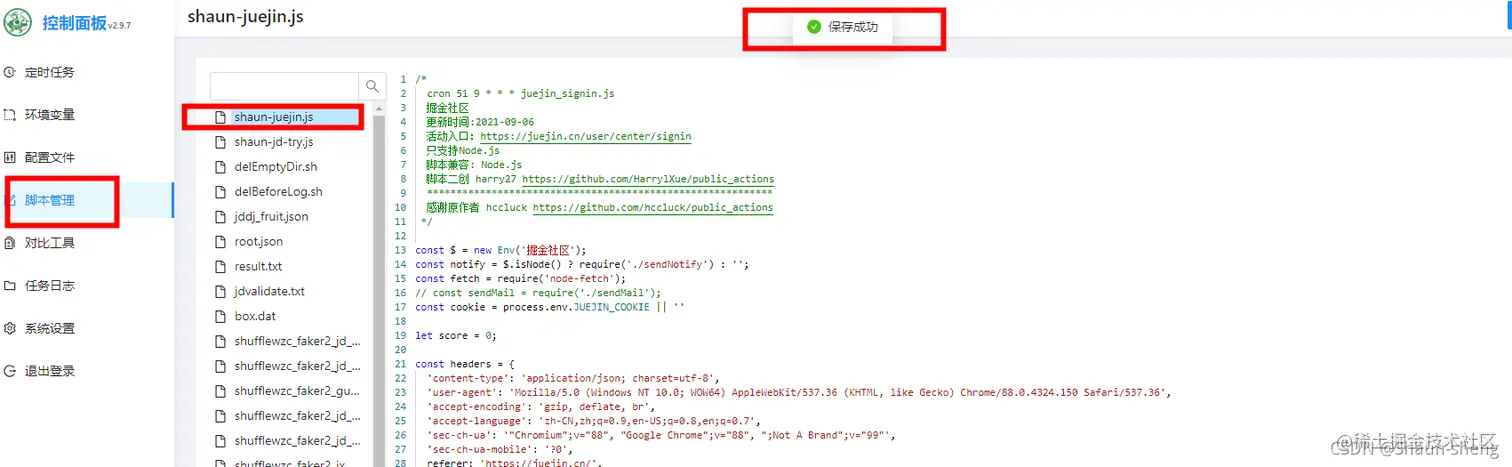Click the script search input field
Viewport: 1512px width, 467px height.
284,86
